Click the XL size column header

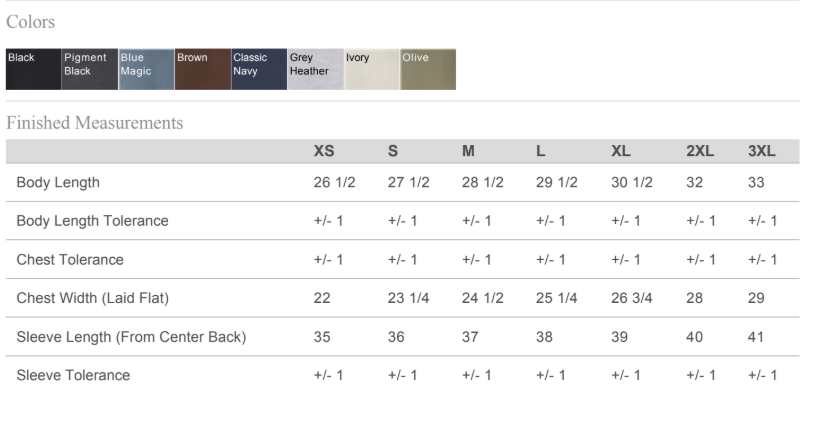(x=620, y=152)
